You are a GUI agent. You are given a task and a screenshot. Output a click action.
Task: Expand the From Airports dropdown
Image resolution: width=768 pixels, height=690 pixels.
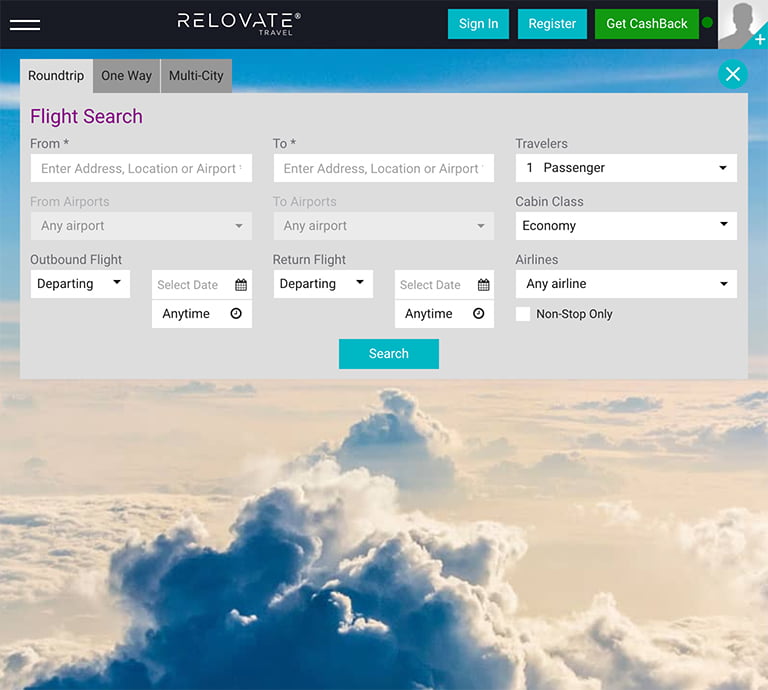(141, 226)
